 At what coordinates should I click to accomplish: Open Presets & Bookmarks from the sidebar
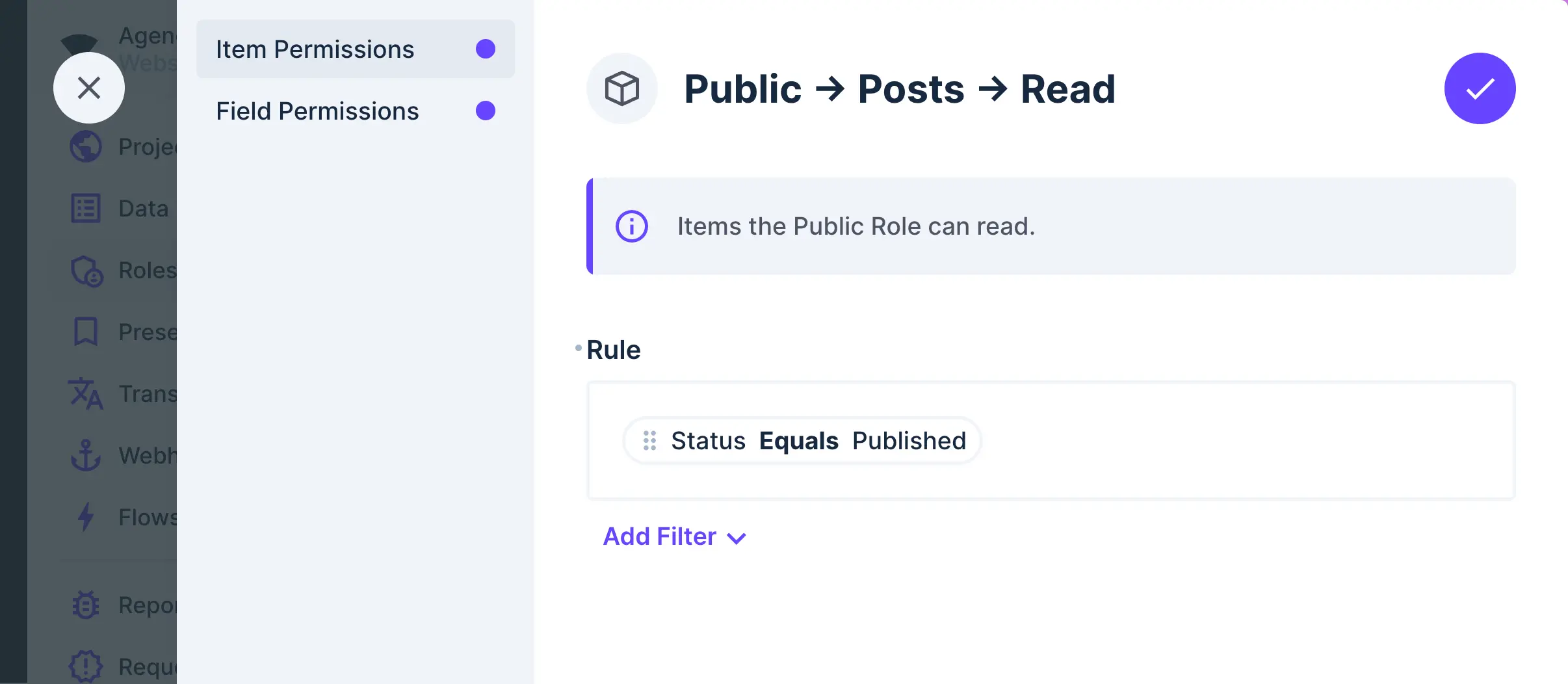point(85,332)
